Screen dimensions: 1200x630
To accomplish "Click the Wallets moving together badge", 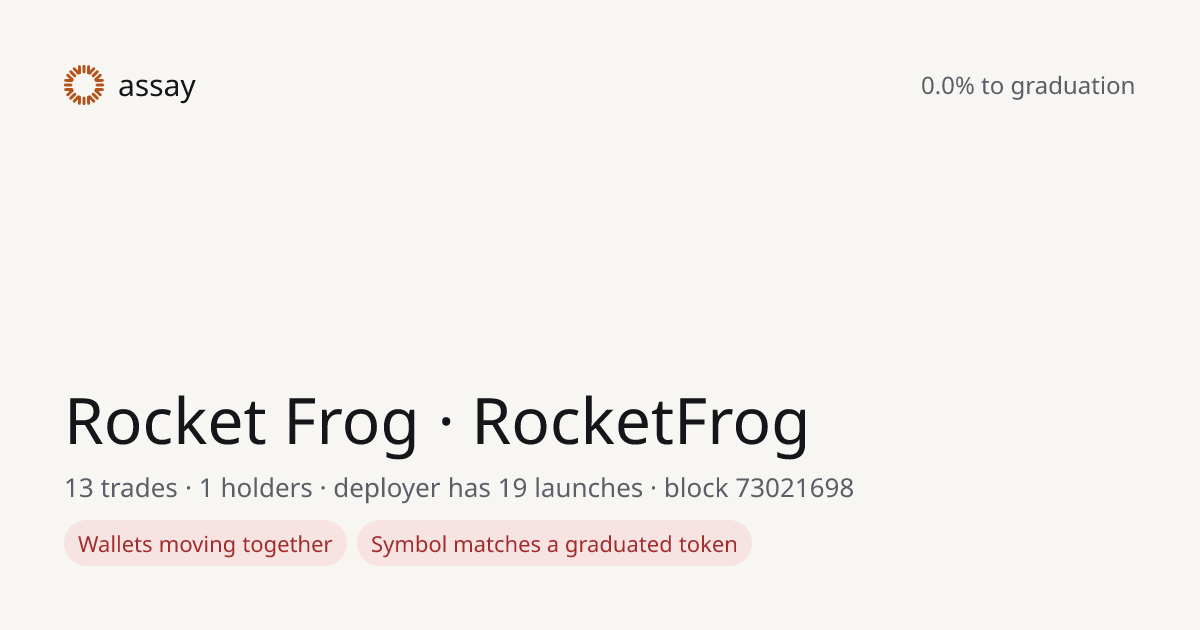I will (205, 544).
